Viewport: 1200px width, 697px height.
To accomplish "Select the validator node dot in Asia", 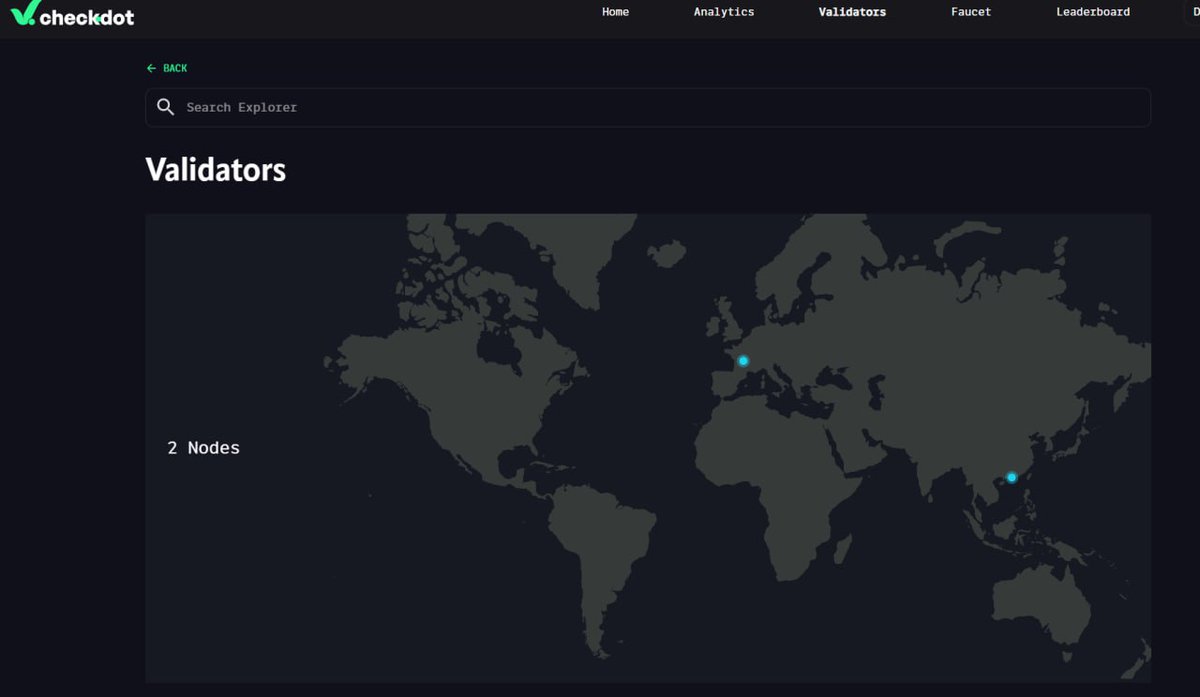I will point(1011,477).
